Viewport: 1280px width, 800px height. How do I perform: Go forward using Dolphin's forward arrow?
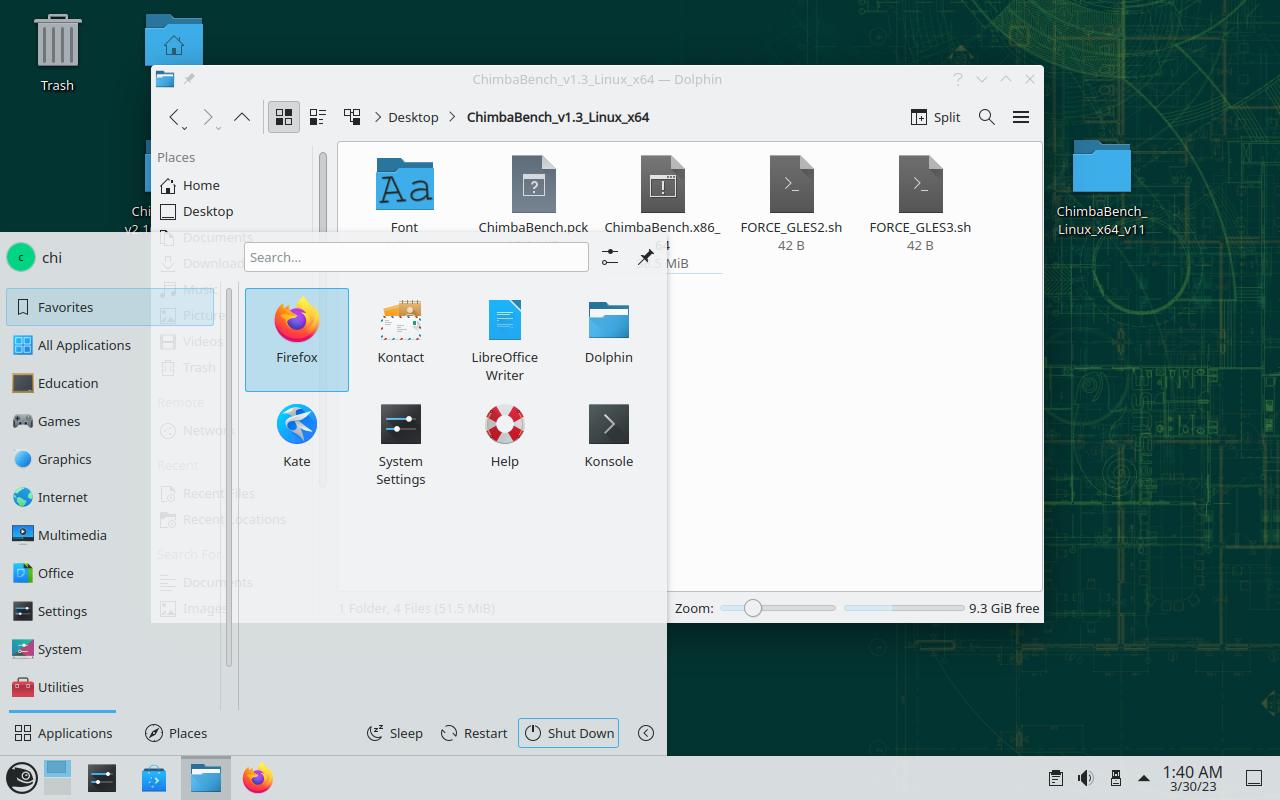click(209, 117)
